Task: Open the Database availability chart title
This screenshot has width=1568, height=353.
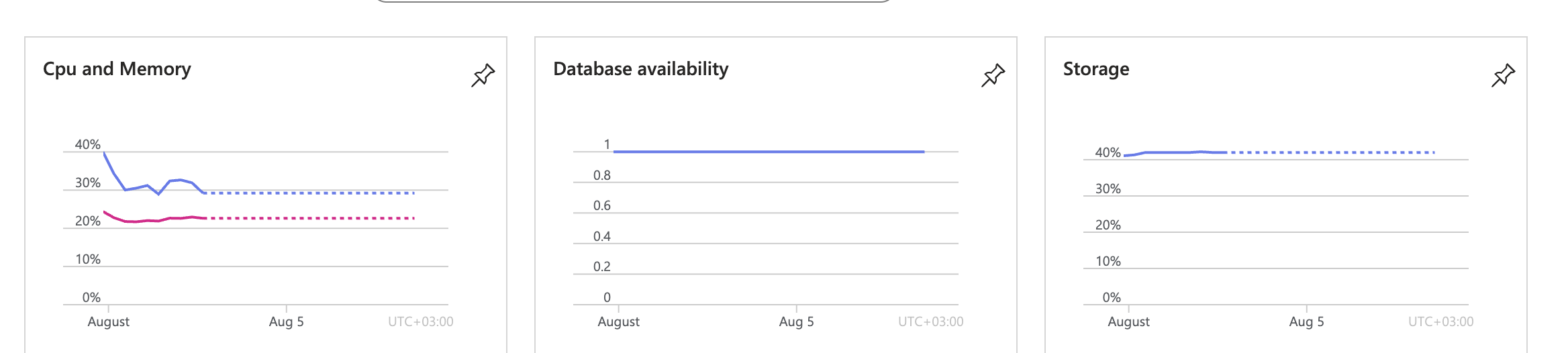Action: (640, 69)
